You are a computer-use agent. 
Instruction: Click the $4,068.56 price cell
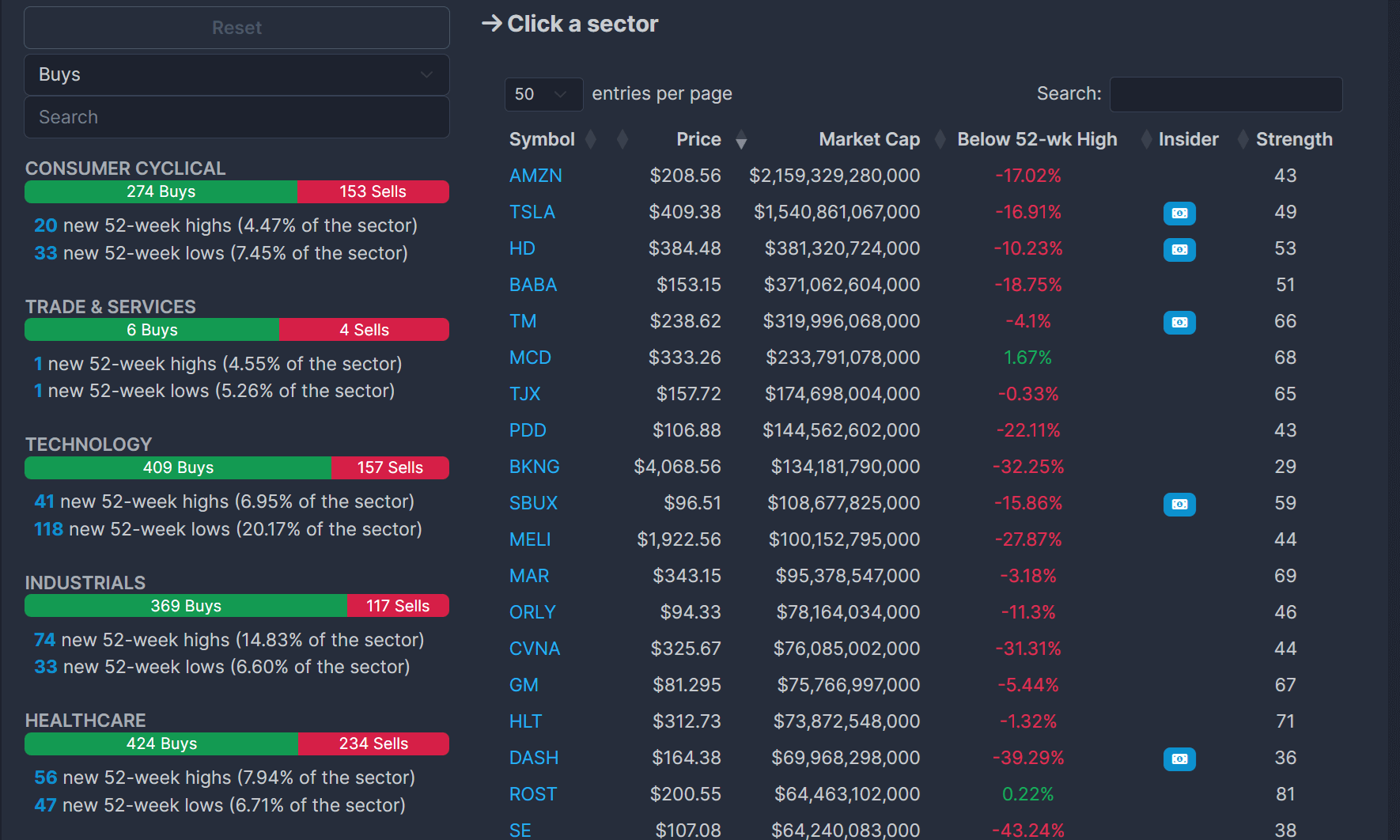677,467
